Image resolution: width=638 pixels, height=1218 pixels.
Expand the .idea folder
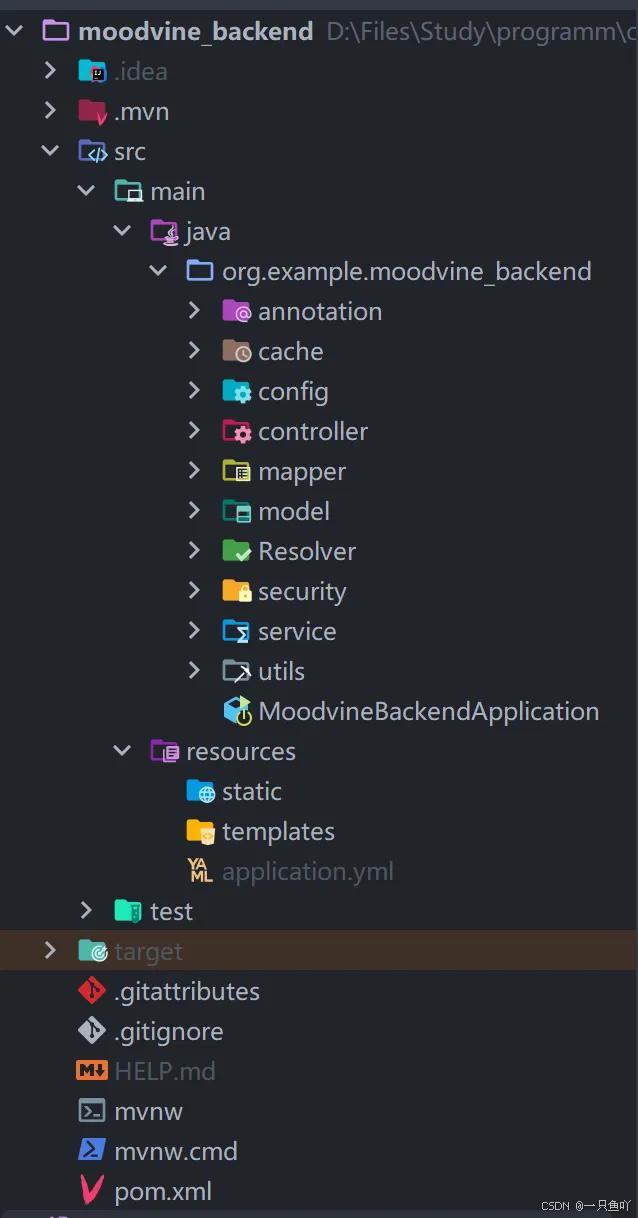tap(50, 70)
